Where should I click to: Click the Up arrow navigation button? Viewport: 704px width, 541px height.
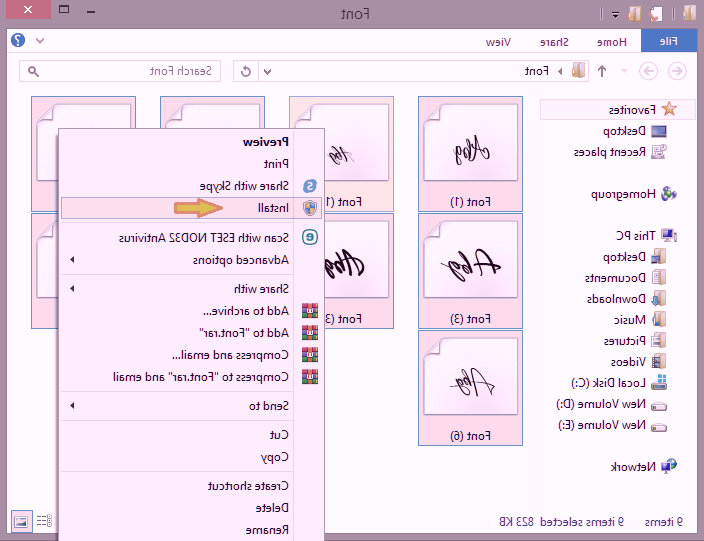(x=602, y=71)
